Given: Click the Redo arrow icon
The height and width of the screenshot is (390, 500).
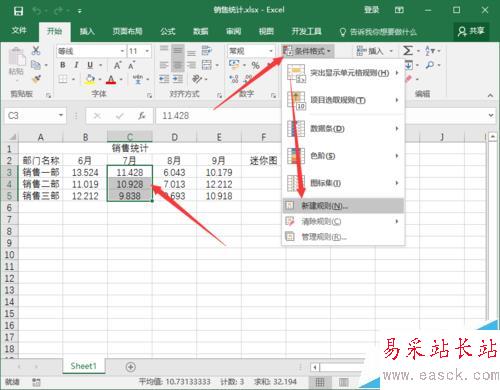Looking at the screenshot, I should (x=59, y=11).
